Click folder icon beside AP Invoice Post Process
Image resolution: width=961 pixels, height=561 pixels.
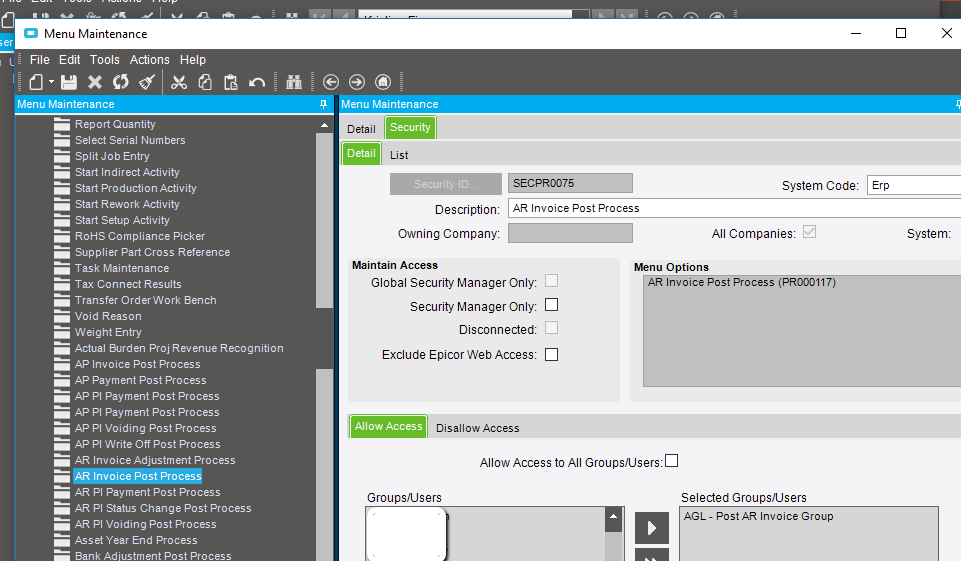coord(62,364)
